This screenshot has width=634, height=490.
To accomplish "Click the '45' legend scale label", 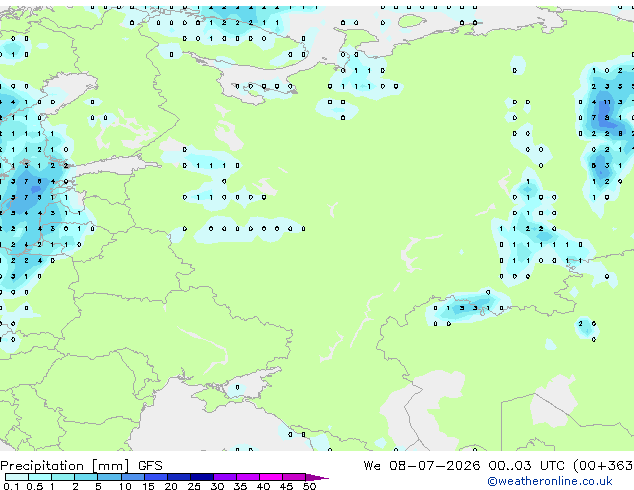I will coord(286,486).
